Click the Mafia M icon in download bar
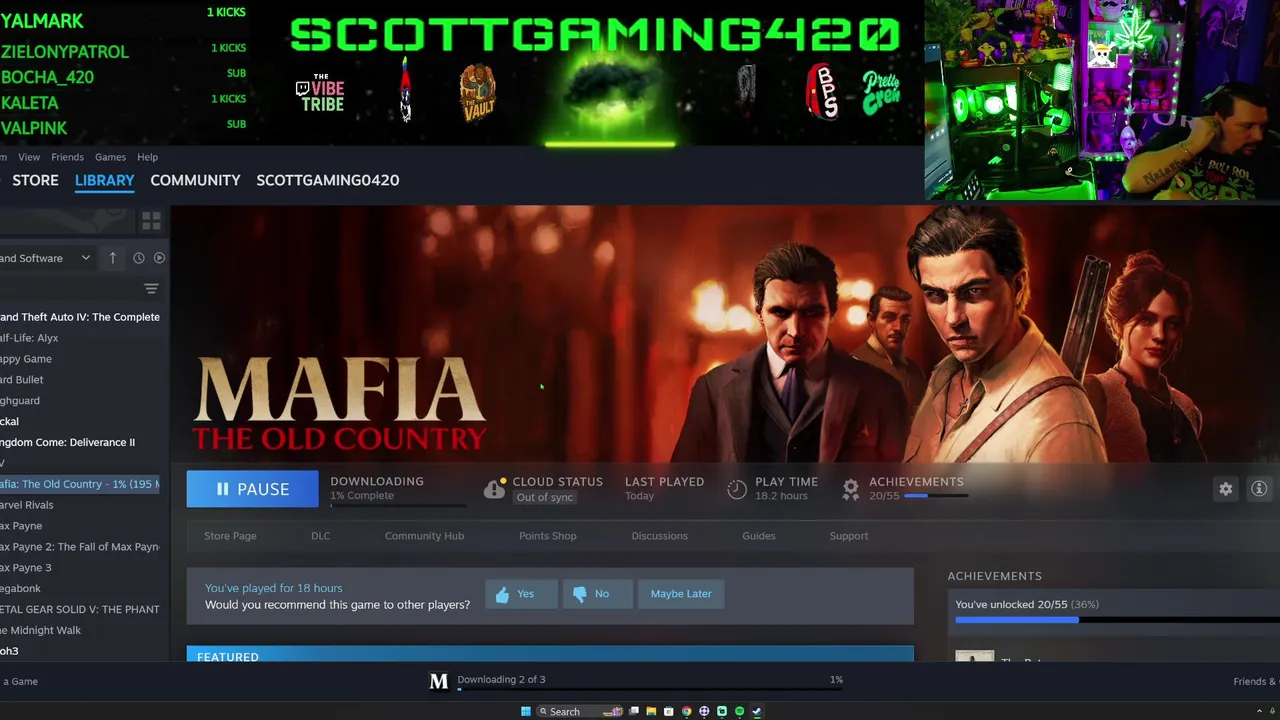This screenshot has height=720, width=1280. (439, 681)
